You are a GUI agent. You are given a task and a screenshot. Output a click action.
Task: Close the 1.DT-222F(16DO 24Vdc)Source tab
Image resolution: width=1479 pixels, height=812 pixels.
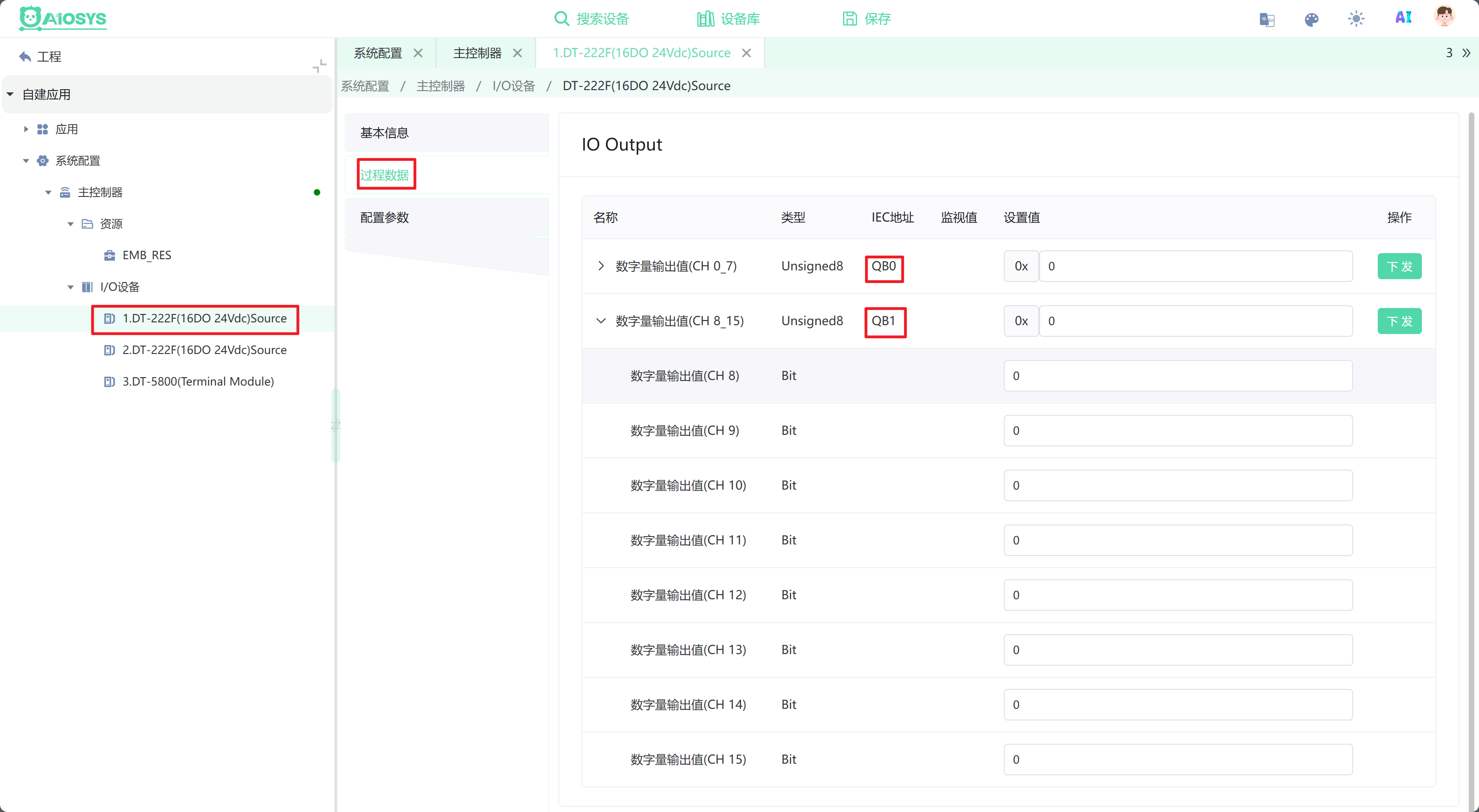[x=746, y=53]
